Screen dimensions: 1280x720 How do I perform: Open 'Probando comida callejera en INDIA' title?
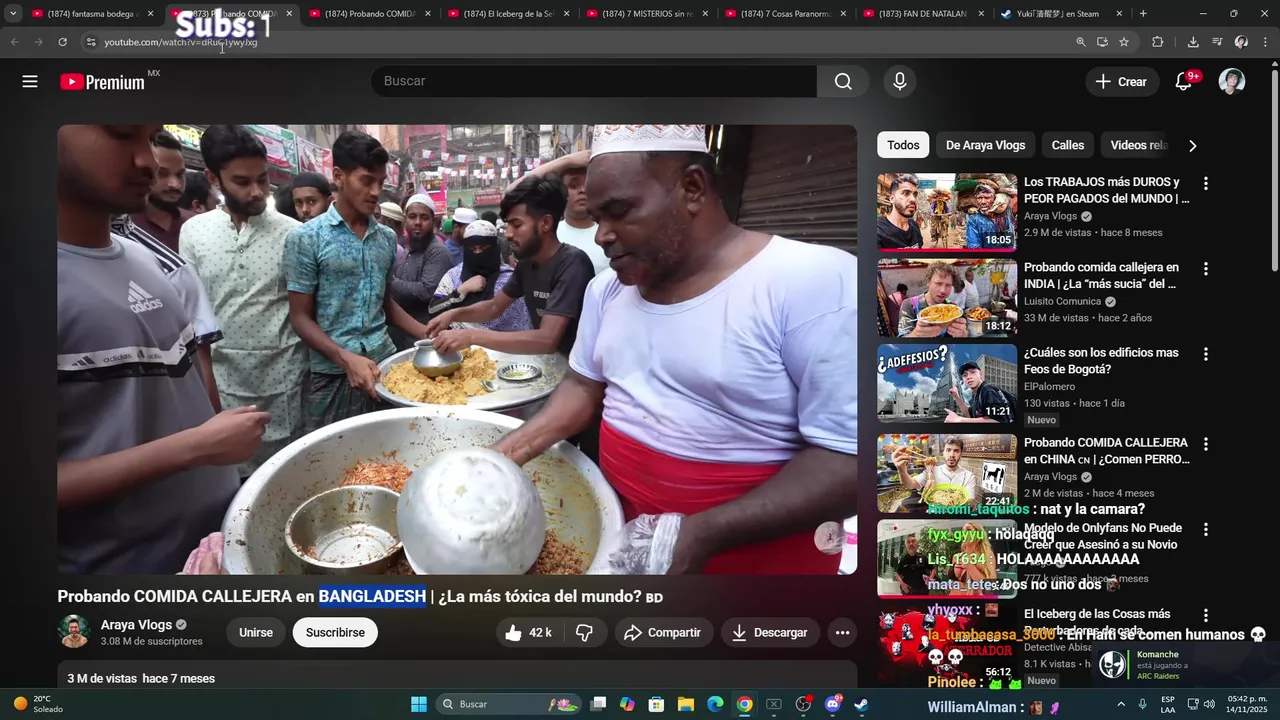pyautogui.click(x=1101, y=276)
